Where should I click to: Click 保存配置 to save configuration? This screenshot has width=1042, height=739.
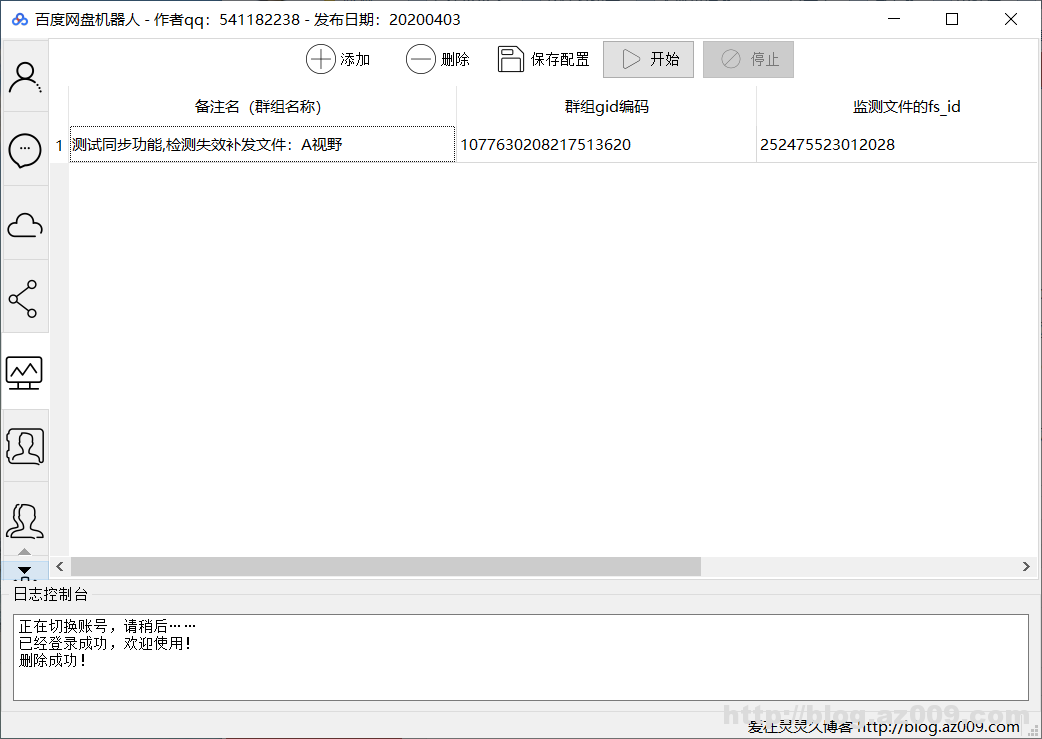coord(544,60)
